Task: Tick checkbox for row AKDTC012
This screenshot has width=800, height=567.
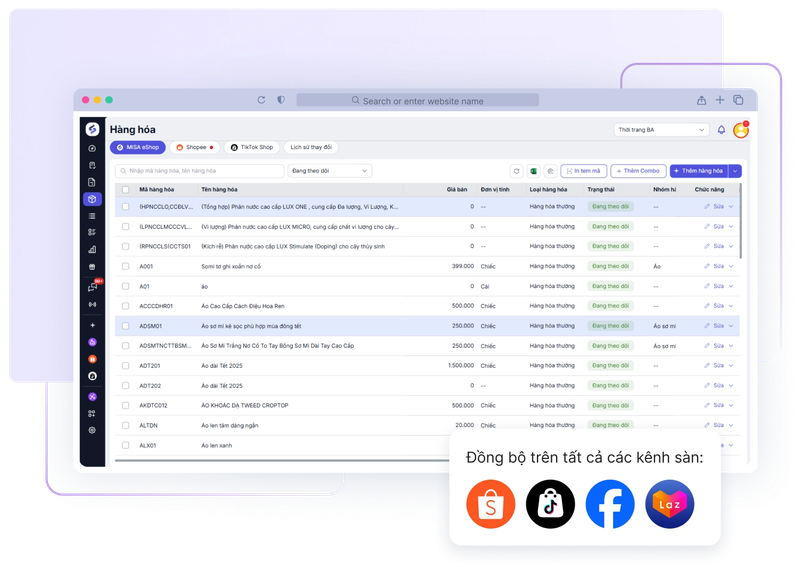Action: (126, 405)
